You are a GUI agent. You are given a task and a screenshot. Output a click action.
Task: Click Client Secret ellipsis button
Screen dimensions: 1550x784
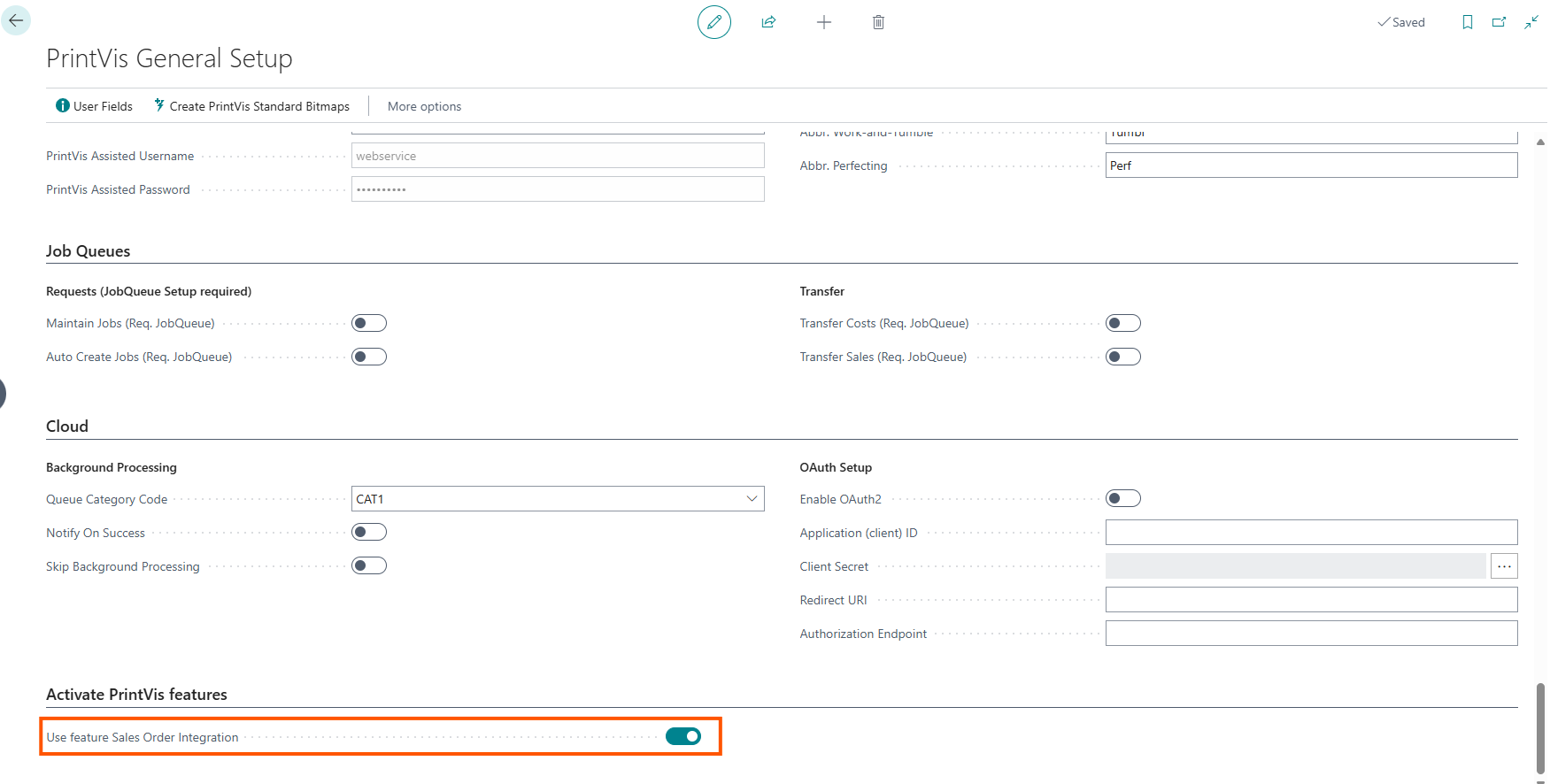[1504, 566]
